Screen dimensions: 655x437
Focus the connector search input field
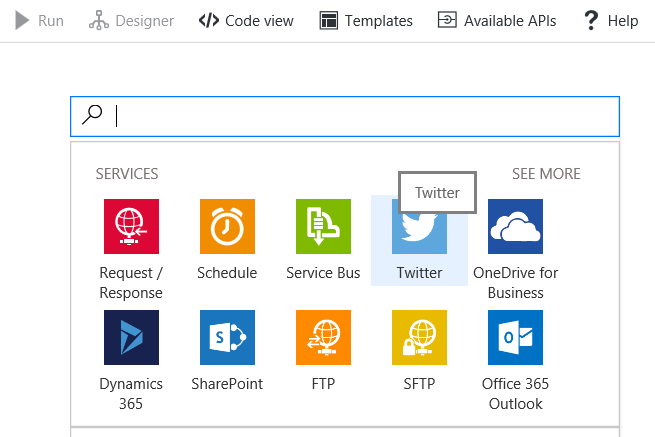360,116
